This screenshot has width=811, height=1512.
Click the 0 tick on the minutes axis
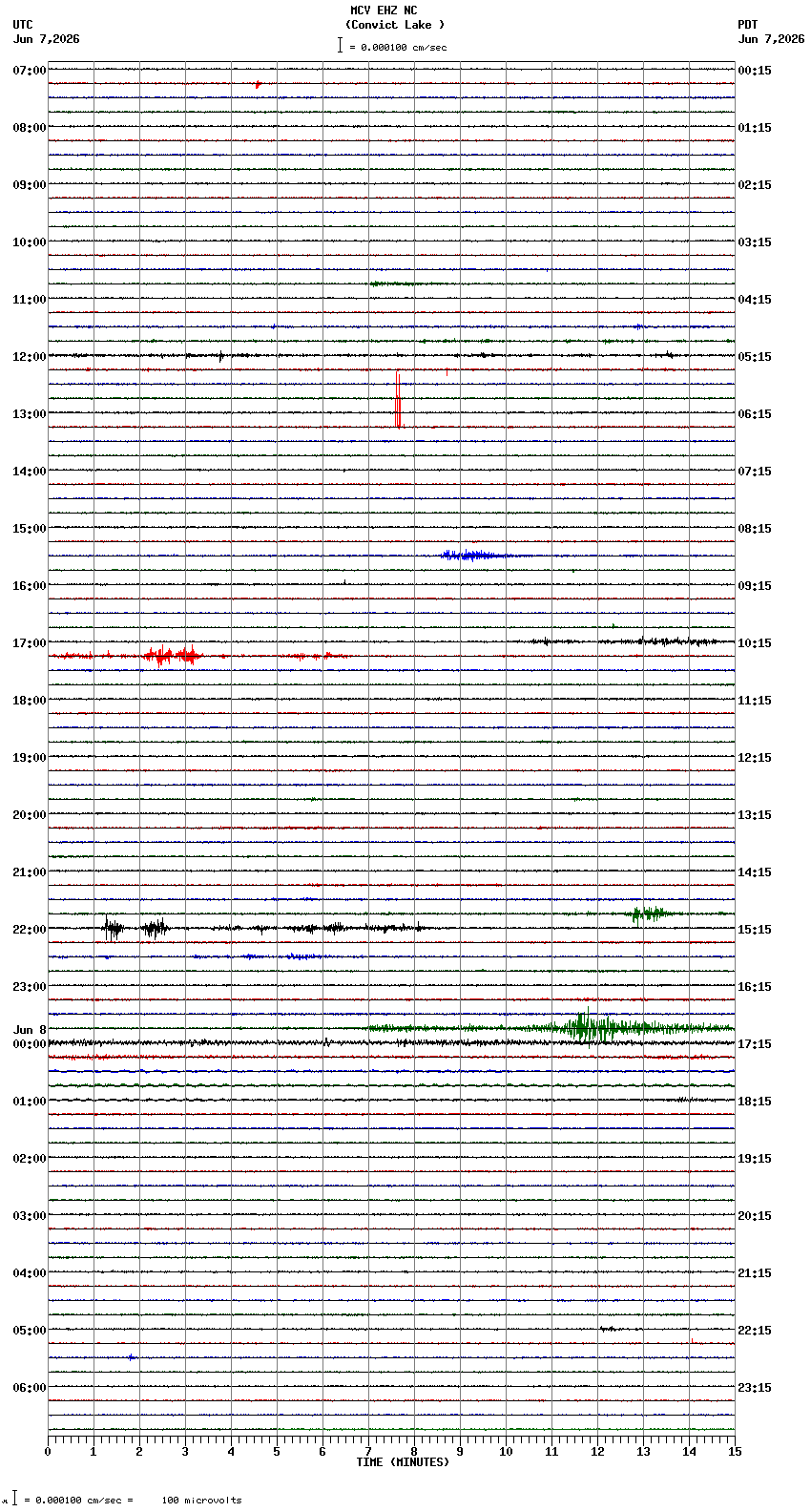click(48, 1452)
